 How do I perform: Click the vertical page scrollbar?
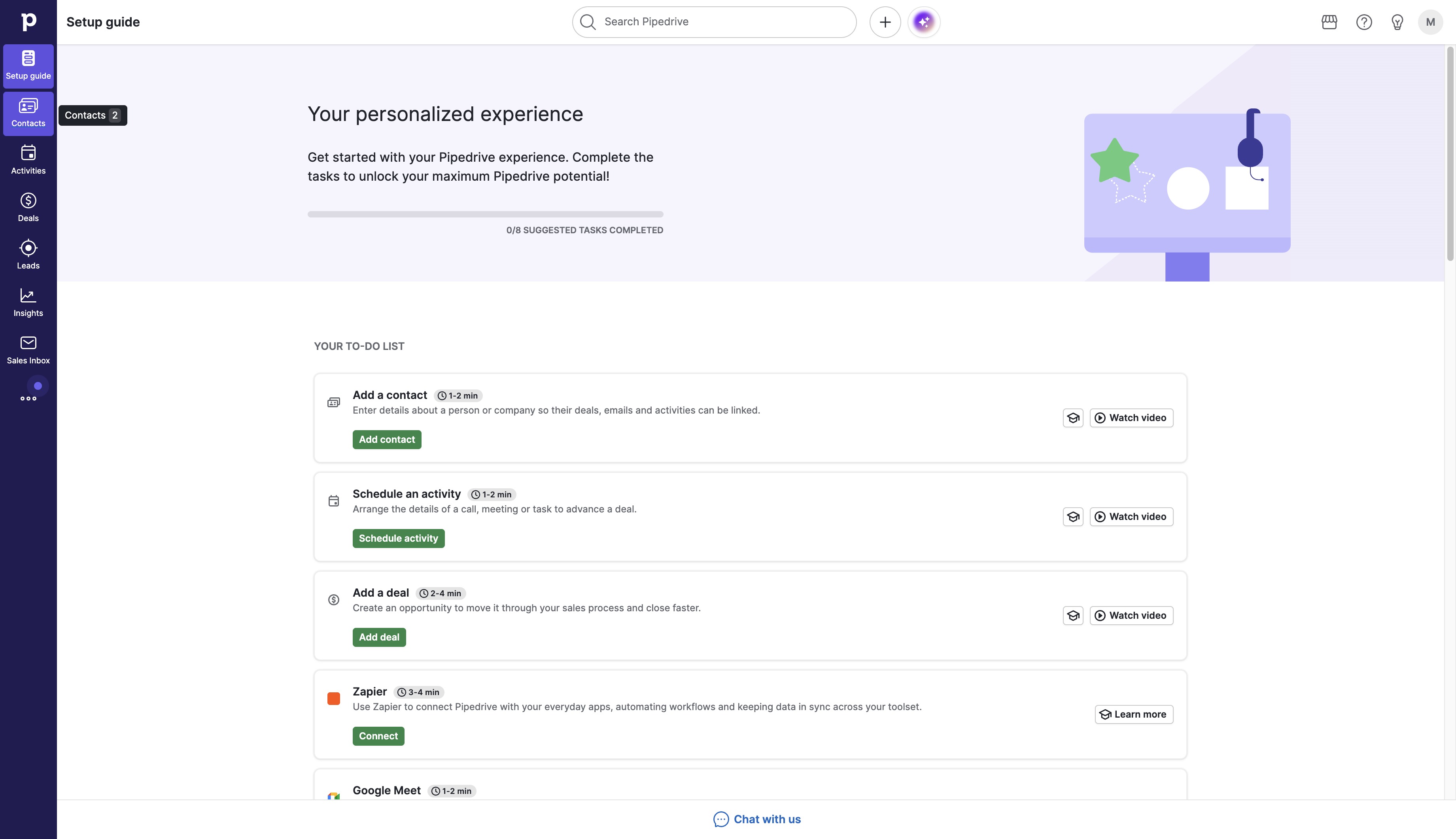pyautogui.click(x=1450, y=155)
